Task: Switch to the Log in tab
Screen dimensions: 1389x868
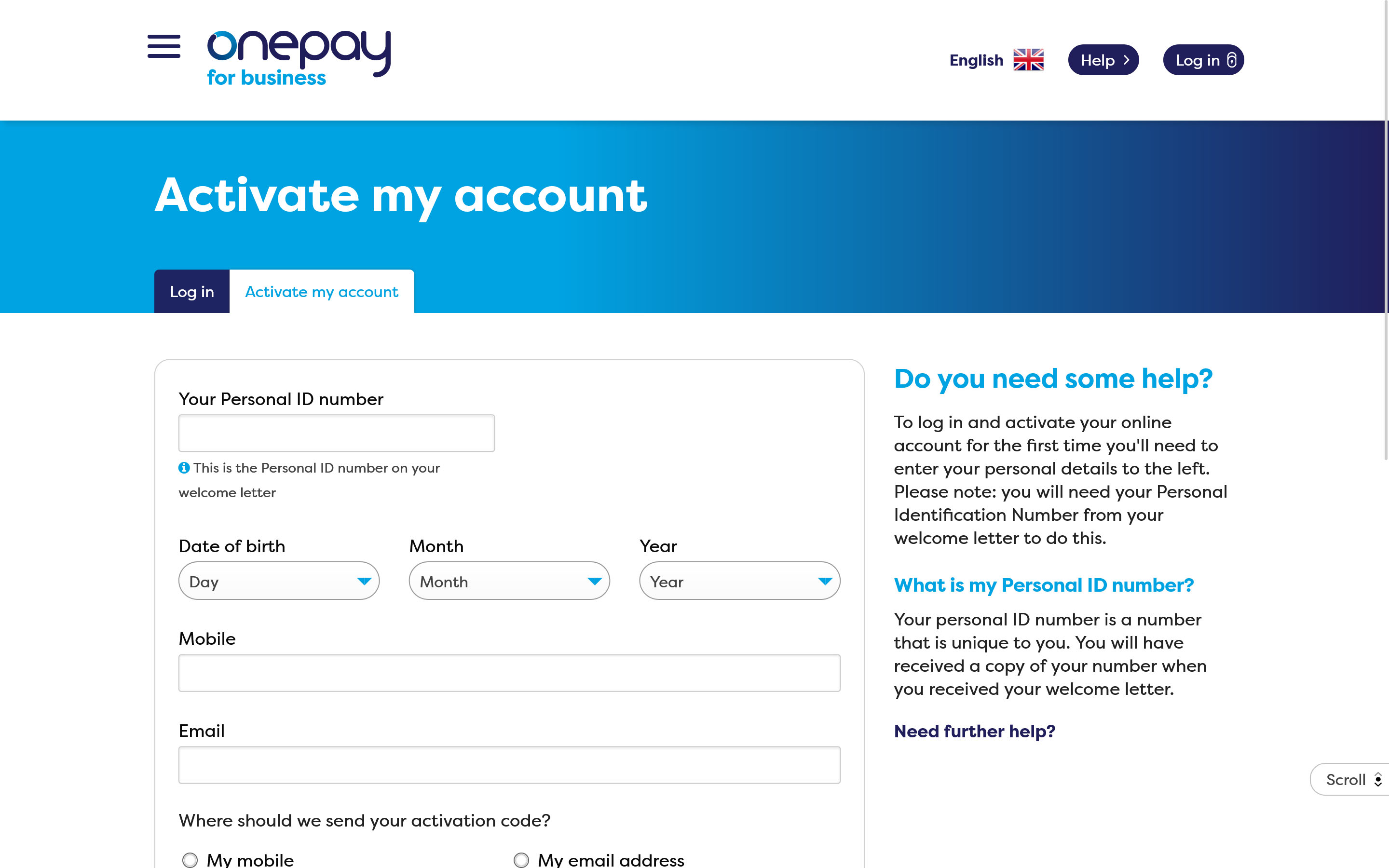Action: (x=191, y=292)
